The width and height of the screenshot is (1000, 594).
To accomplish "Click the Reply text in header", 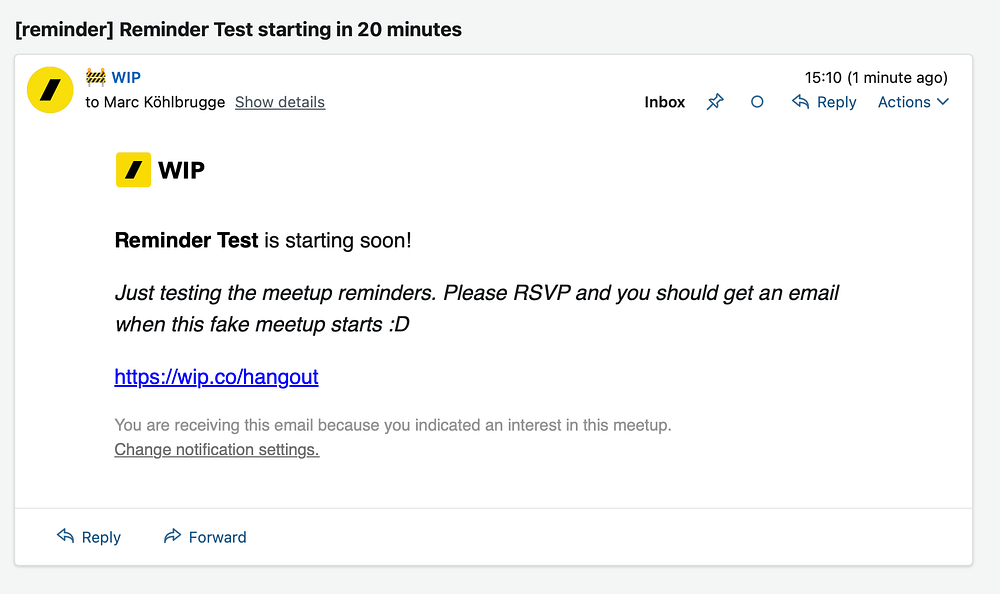I will 837,102.
